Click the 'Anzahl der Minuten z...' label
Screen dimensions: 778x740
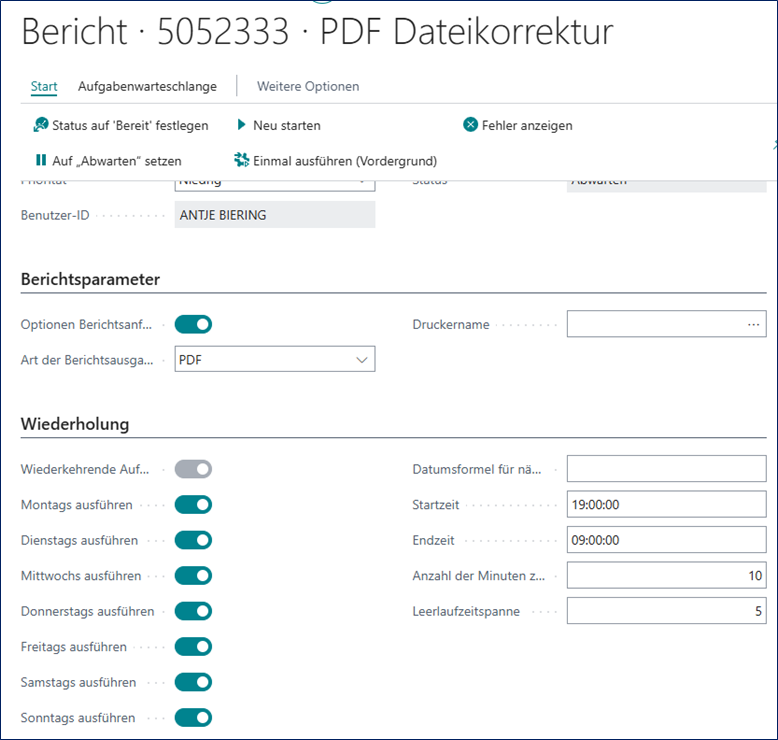click(x=479, y=576)
